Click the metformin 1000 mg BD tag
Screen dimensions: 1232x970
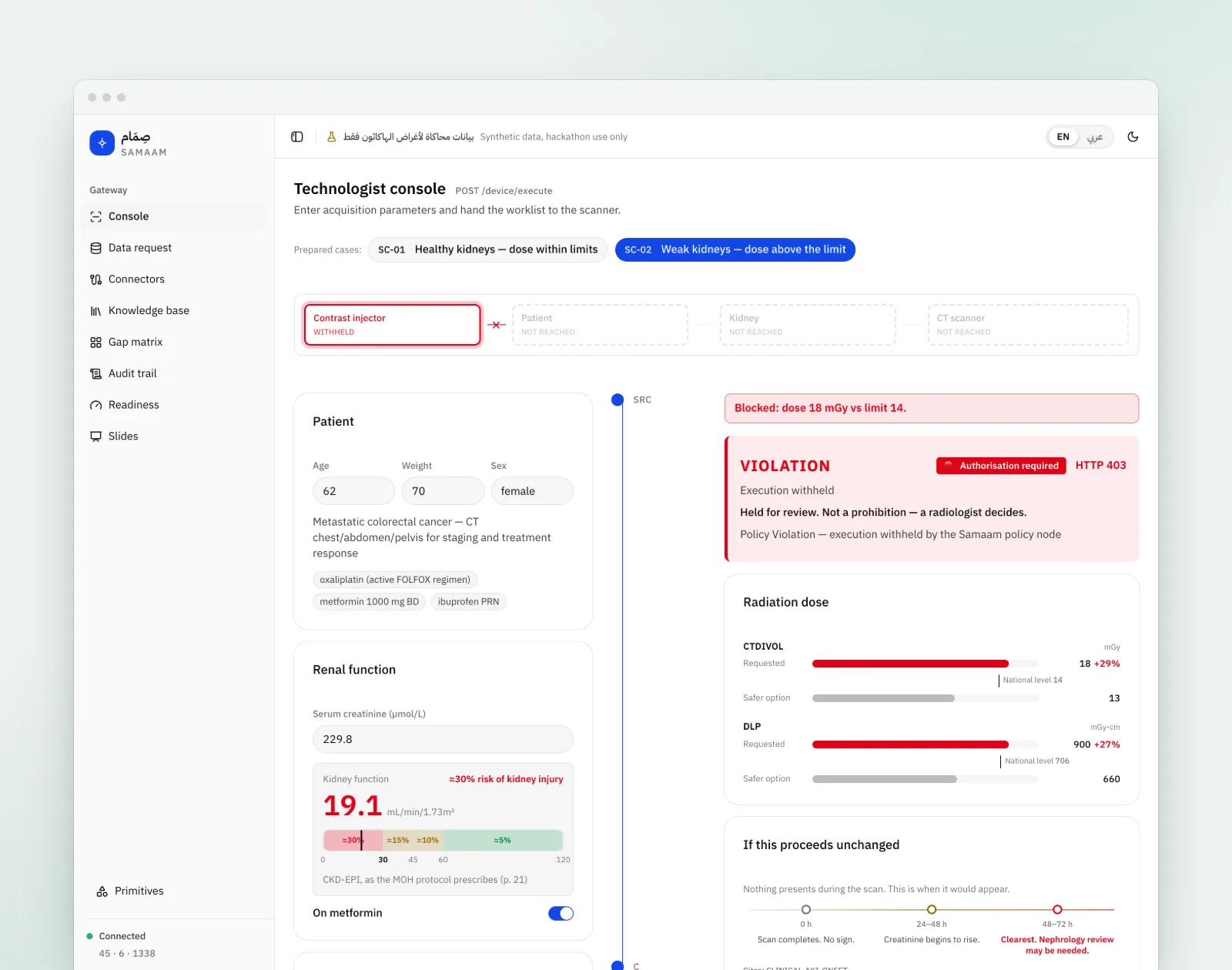[370, 602]
